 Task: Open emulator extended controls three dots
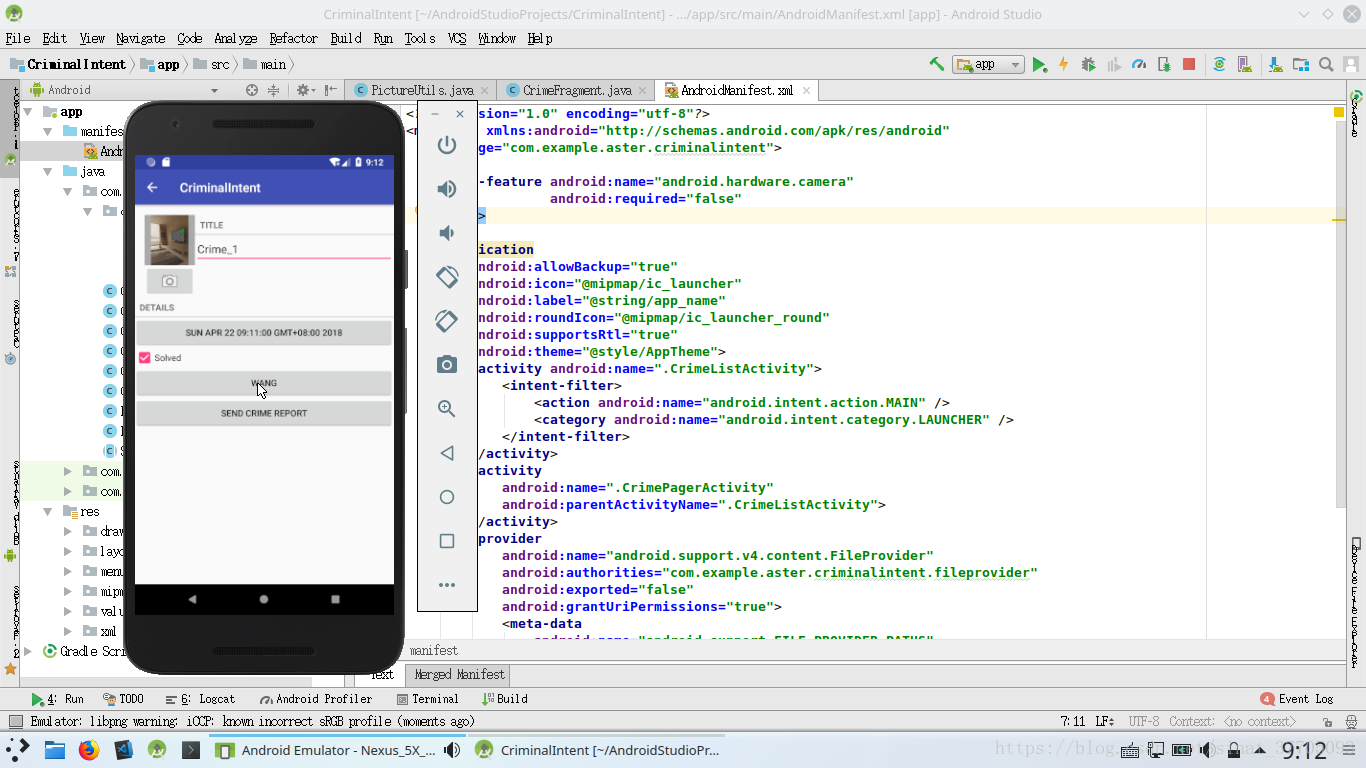(447, 585)
